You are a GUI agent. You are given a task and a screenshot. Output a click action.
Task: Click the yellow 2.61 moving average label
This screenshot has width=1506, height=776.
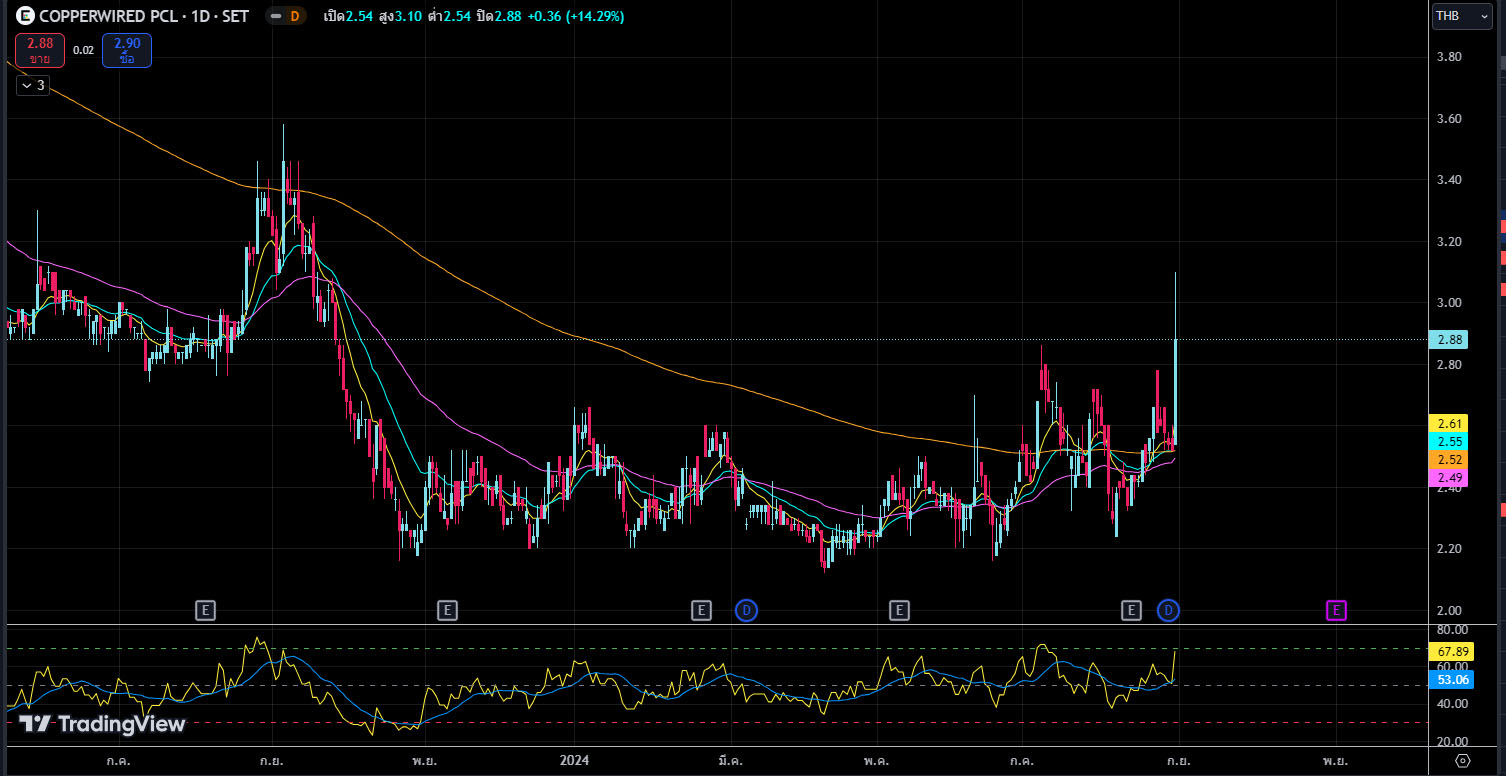pos(1450,424)
